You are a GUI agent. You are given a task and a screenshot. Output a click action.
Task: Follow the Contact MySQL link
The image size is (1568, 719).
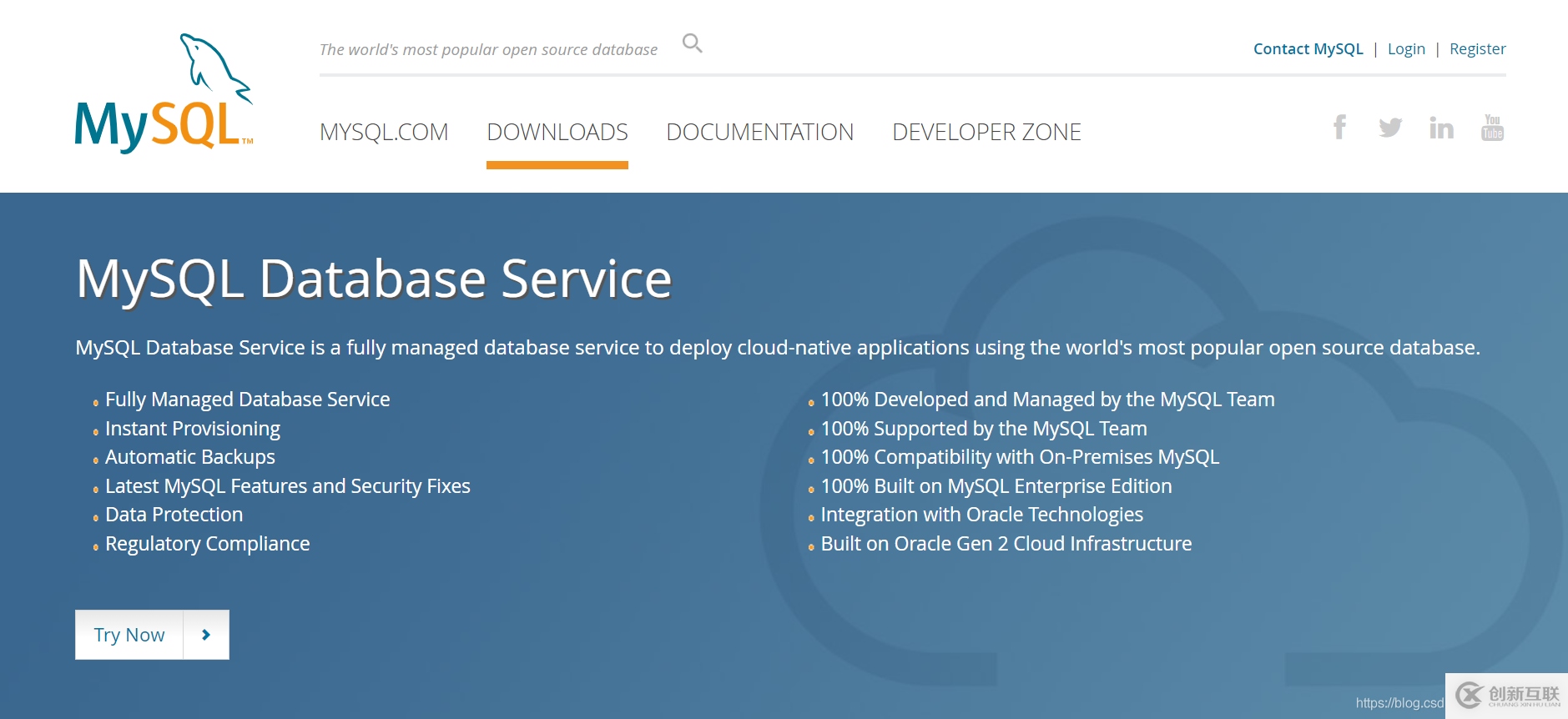click(1308, 49)
